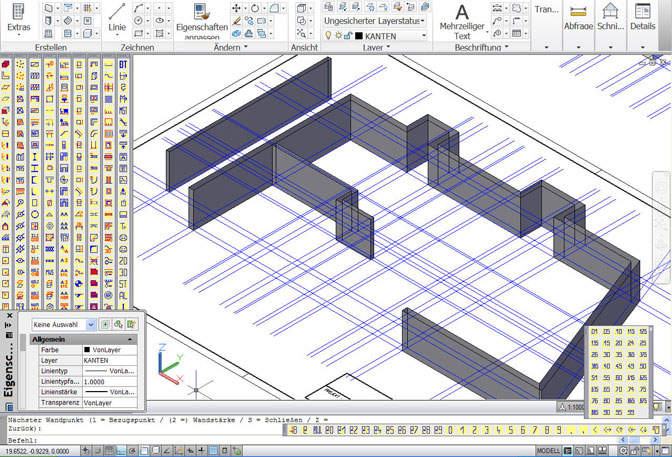The image size is (672, 457).
Task: Open the Tran... ribbon panel
Action: click(546, 9)
